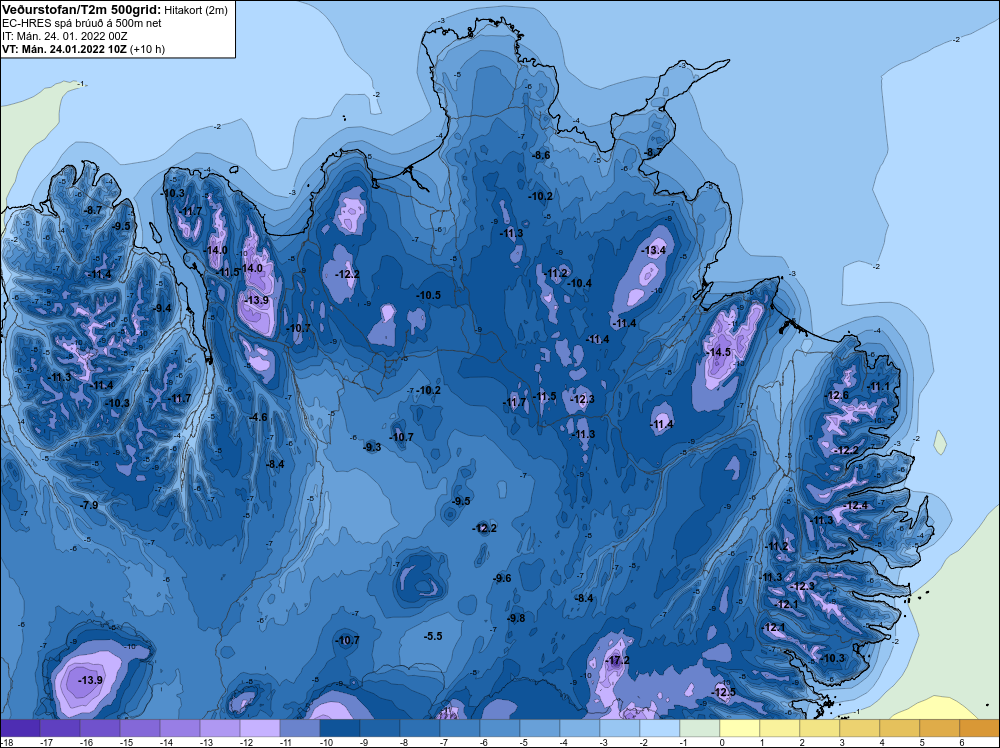Click the legend swatch between -15 and -14
The width and height of the screenshot is (1000, 748).
tap(140, 728)
